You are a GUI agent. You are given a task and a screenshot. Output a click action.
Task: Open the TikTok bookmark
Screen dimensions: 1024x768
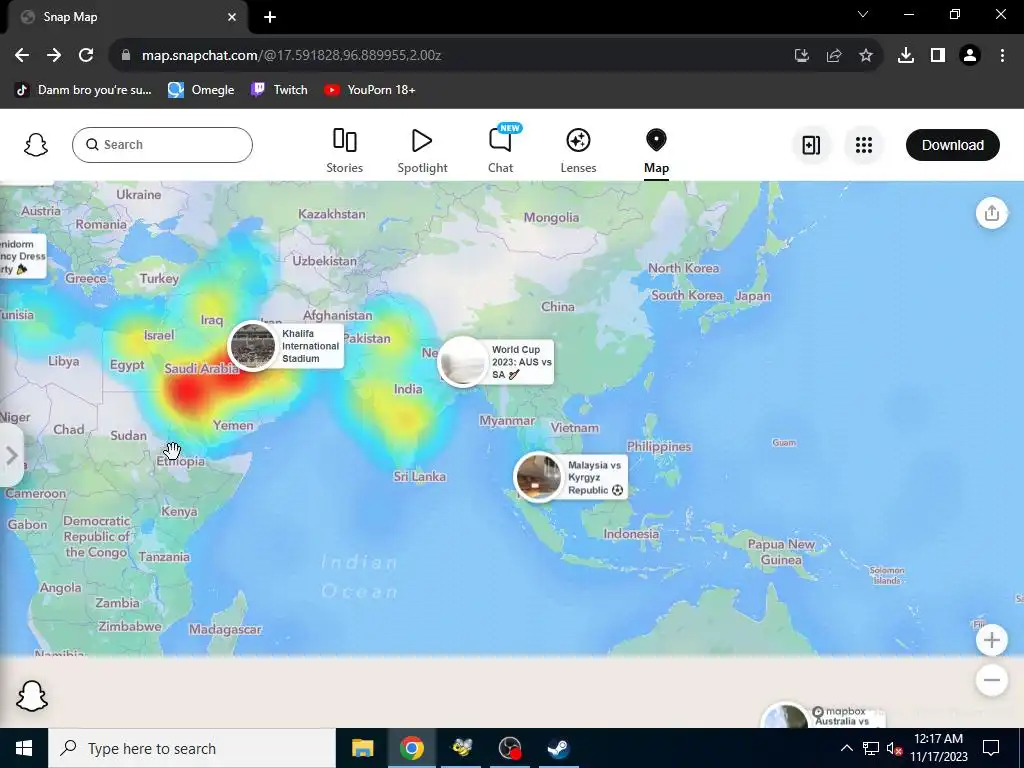83,90
